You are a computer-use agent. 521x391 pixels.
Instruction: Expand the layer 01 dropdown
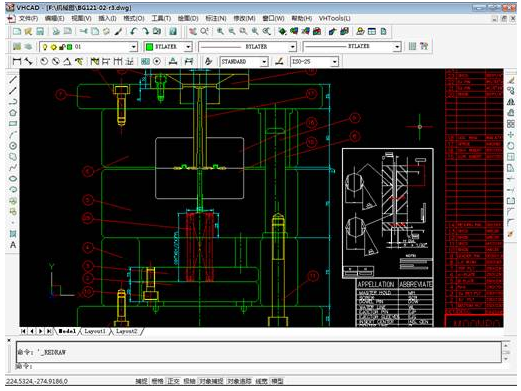click(x=134, y=47)
